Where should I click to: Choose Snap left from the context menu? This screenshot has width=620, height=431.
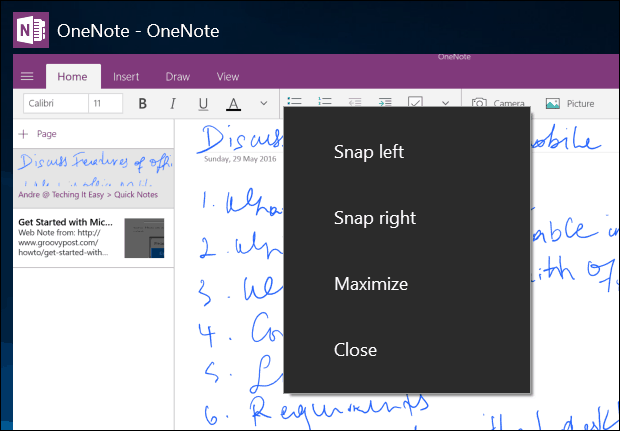(407, 152)
